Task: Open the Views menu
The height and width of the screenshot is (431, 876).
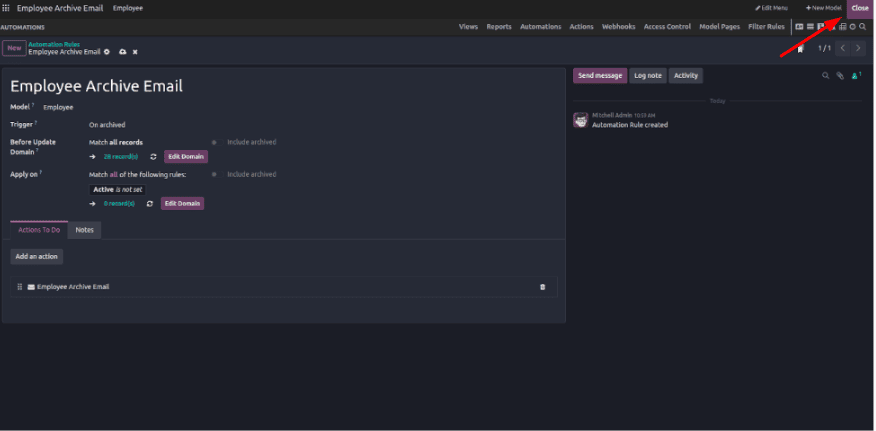Action: click(468, 27)
